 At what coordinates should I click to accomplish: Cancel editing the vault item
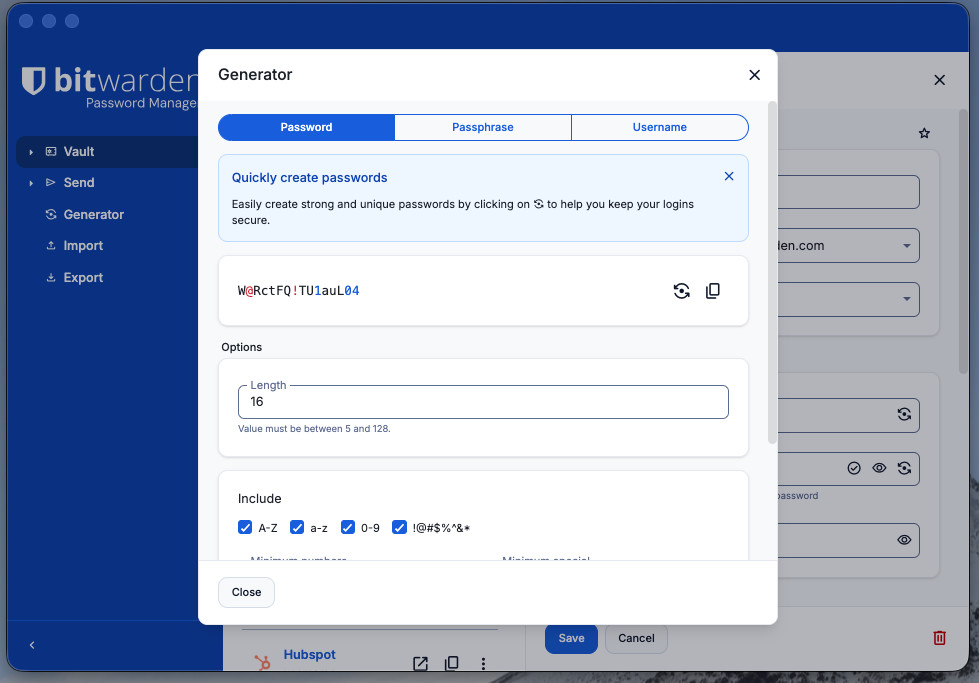(x=636, y=638)
